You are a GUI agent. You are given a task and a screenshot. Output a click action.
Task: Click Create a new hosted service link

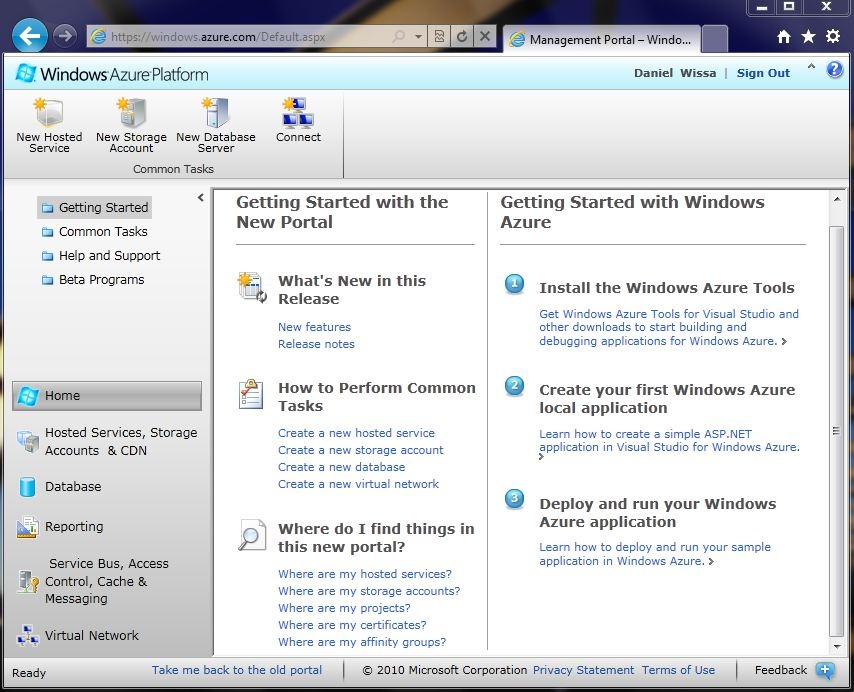click(356, 433)
